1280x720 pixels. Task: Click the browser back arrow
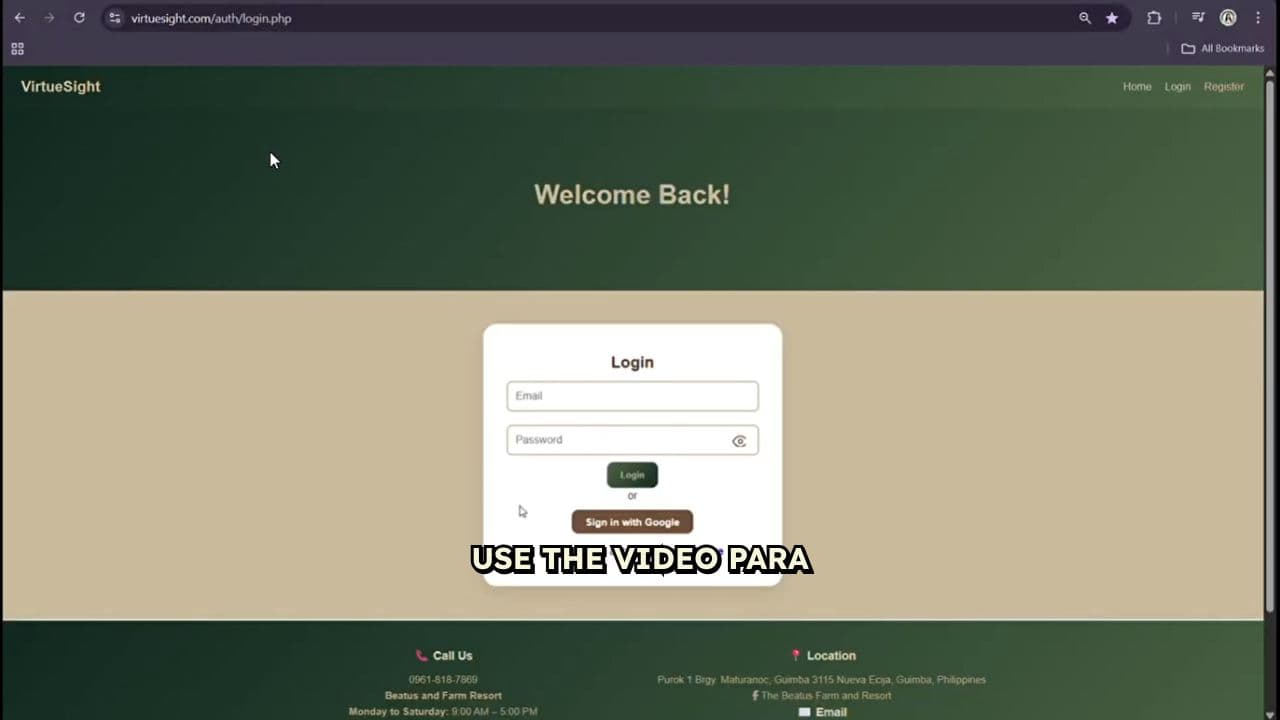click(x=19, y=18)
